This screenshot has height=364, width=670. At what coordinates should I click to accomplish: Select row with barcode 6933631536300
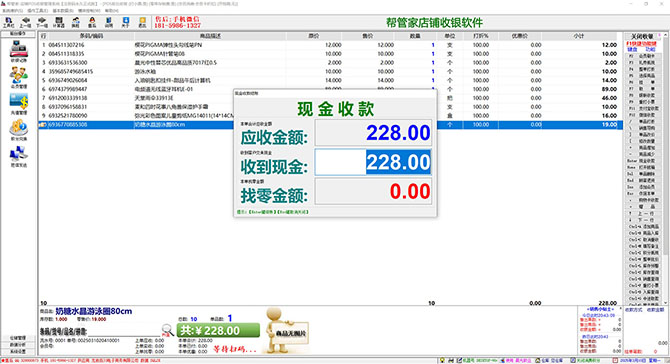(330, 63)
